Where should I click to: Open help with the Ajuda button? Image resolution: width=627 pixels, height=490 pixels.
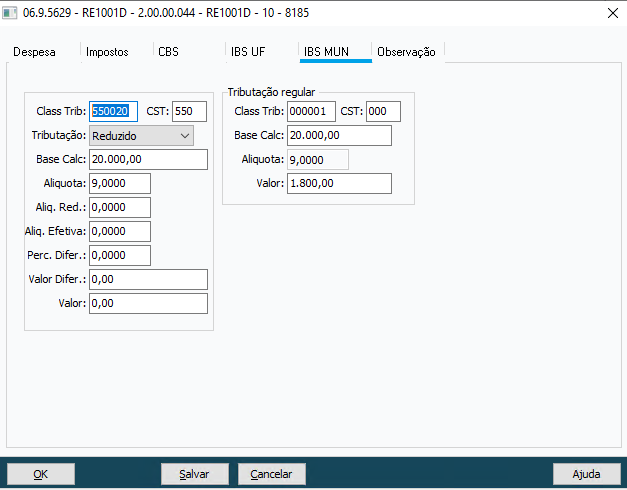(587, 474)
